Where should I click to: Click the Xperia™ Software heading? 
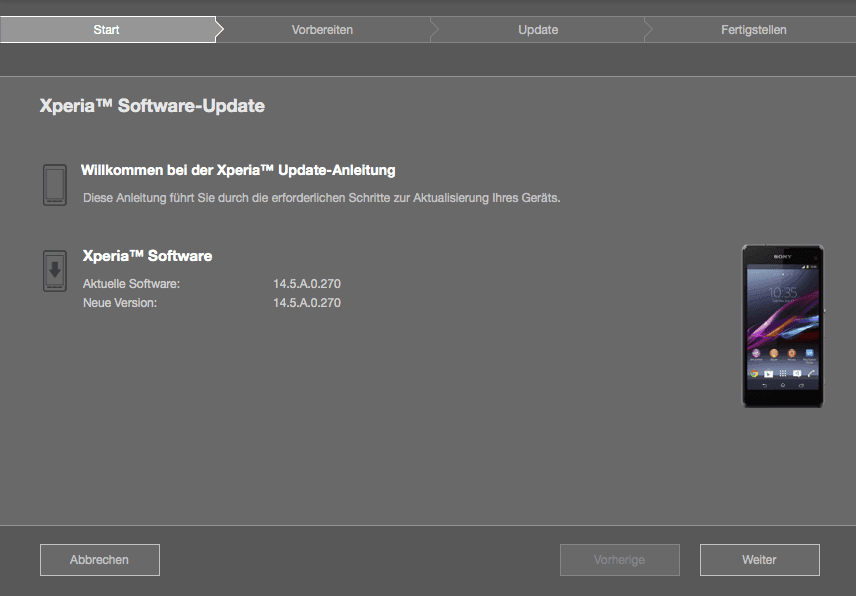pyautogui.click(x=147, y=256)
